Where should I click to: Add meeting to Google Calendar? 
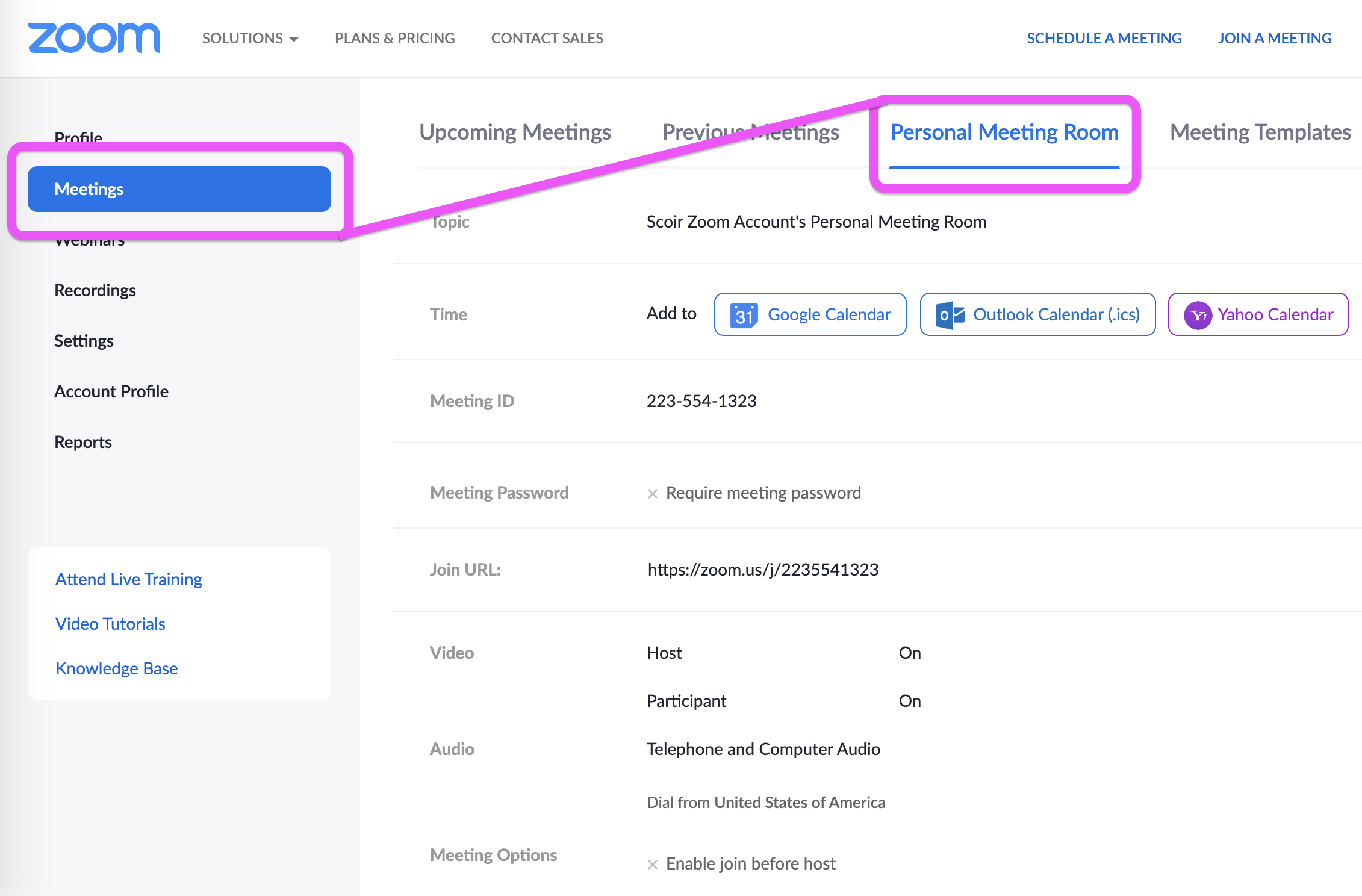[x=810, y=314]
